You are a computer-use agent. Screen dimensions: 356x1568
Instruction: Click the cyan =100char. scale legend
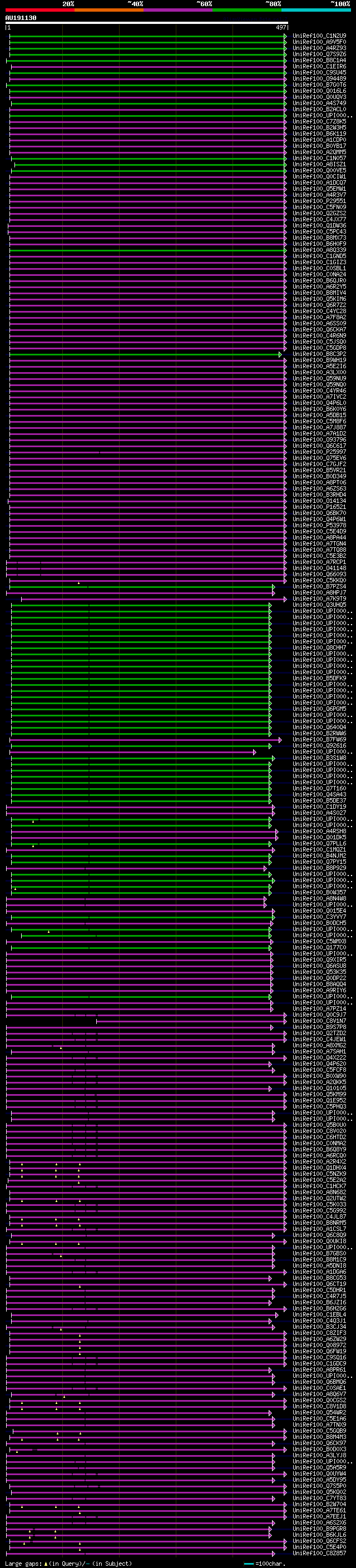coord(264,1563)
